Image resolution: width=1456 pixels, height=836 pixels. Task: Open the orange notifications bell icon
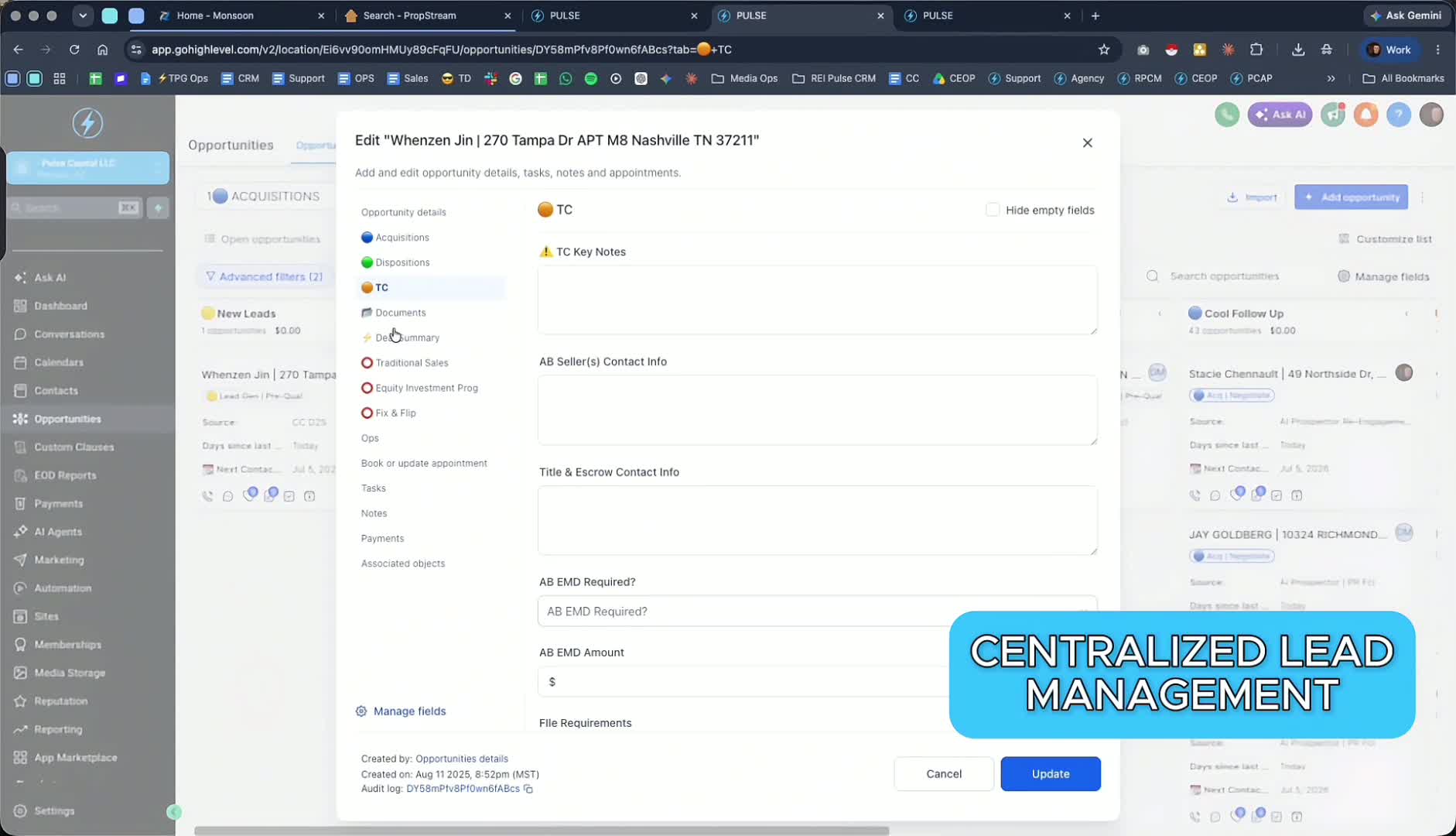tap(1365, 115)
